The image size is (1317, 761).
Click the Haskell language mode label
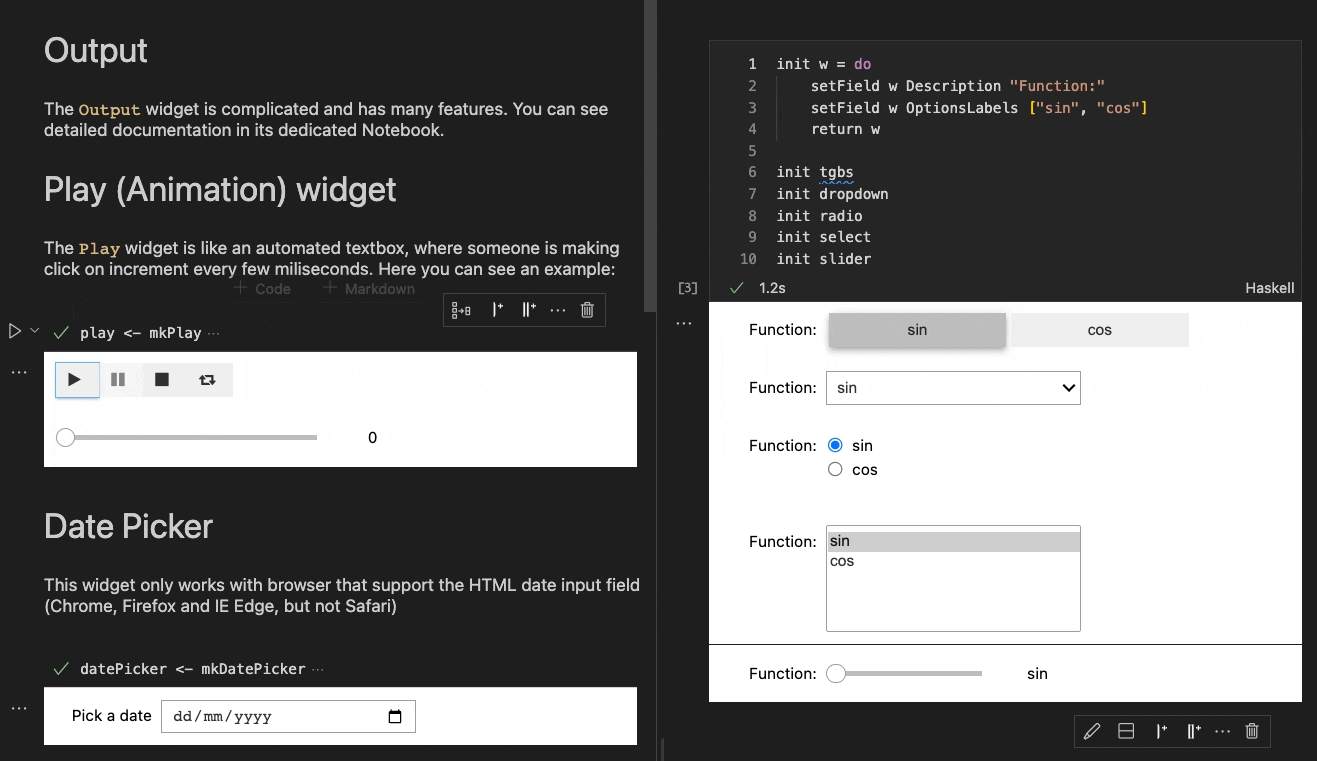[x=1270, y=288]
